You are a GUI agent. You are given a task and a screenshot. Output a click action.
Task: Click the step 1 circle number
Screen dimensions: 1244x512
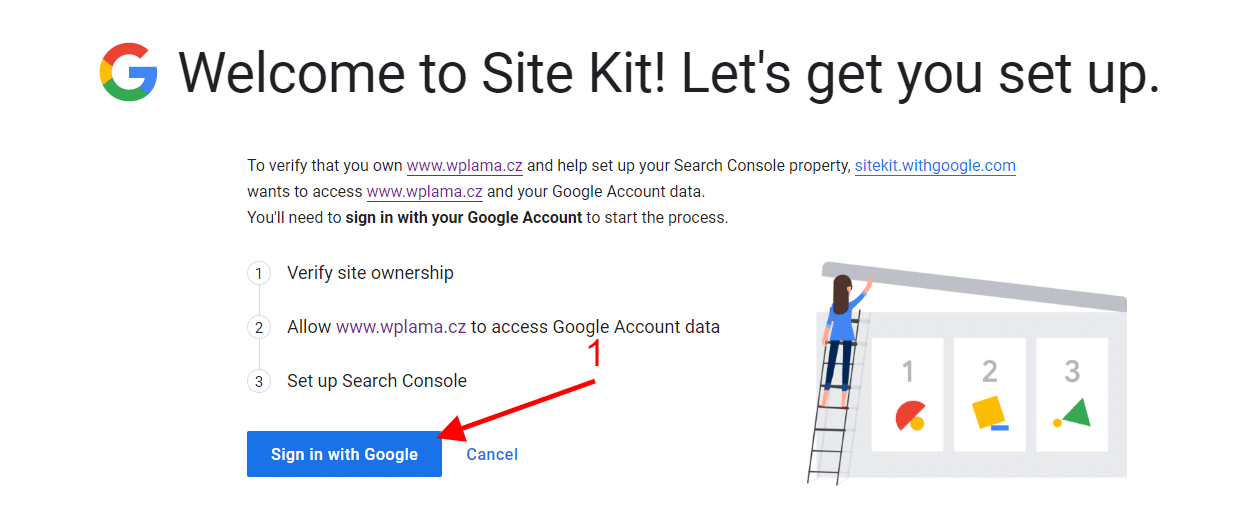click(x=259, y=273)
